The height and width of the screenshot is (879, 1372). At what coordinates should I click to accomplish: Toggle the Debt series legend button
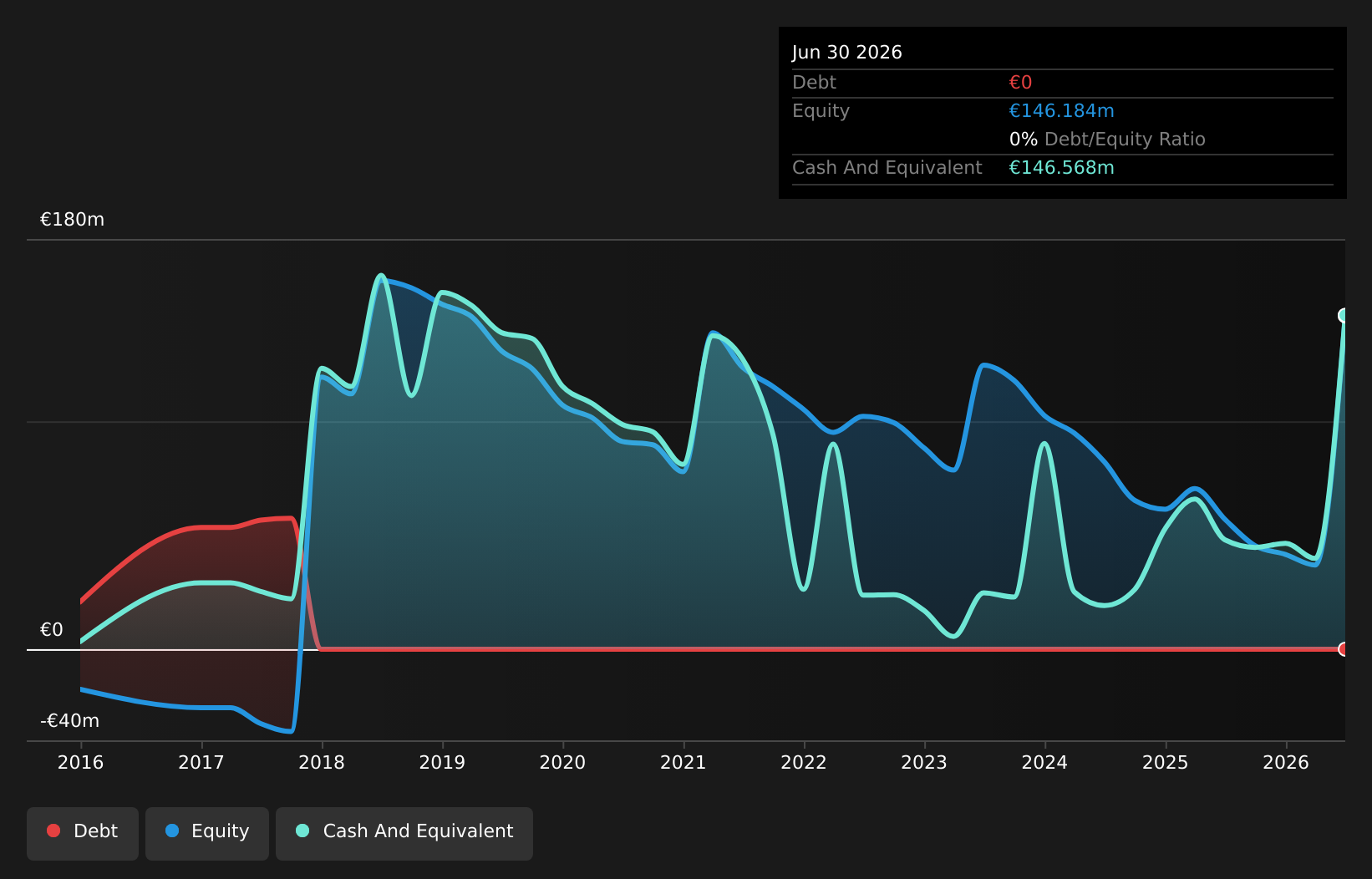coord(83,833)
